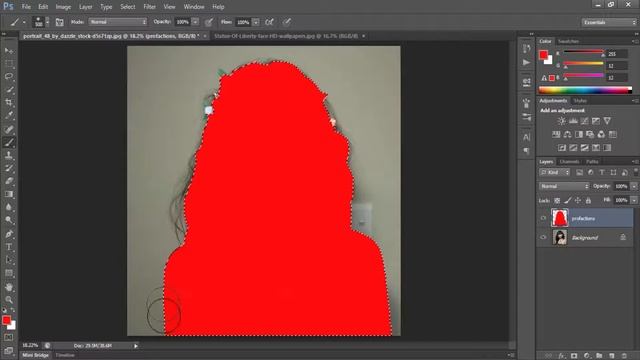
Task: Click the red R slider in Color panel
Action: click(583, 52)
